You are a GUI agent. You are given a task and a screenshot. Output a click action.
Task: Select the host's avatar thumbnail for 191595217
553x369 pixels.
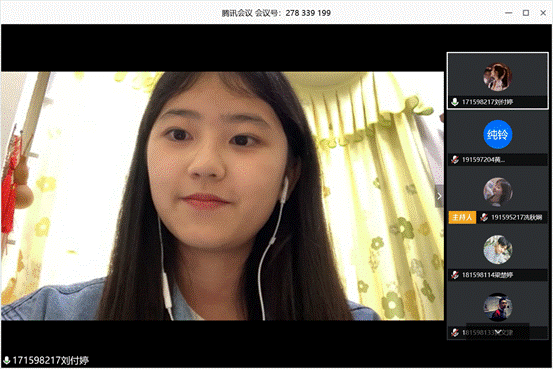(x=497, y=192)
